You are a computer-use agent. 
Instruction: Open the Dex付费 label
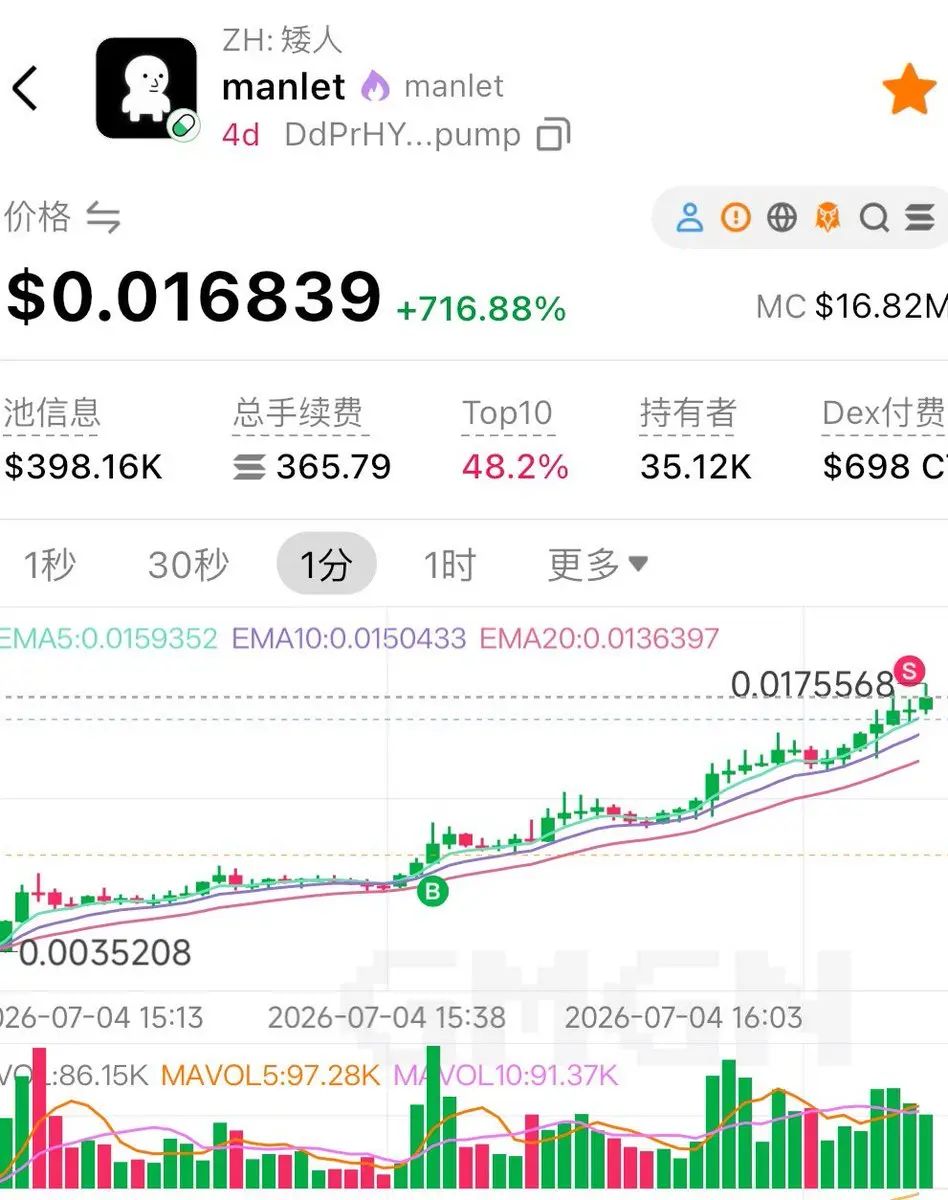(883, 414)
